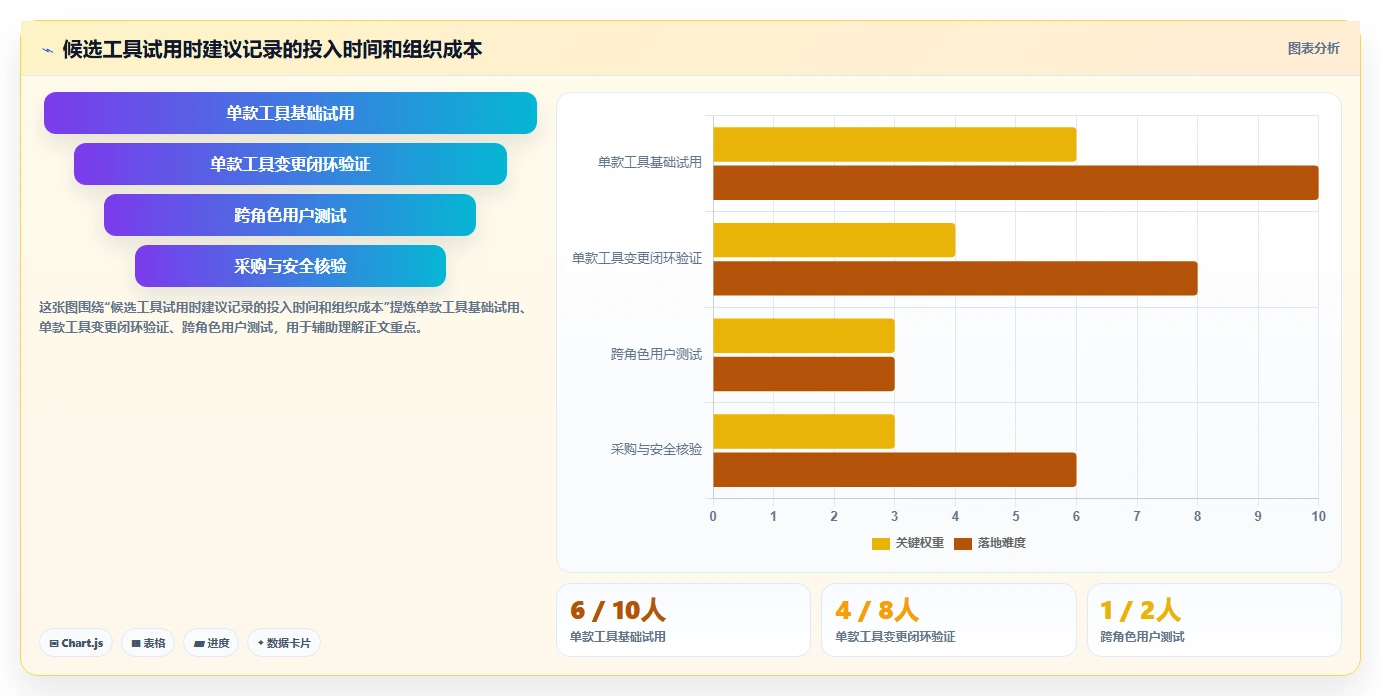The height and width of the screenshot is (696, 1381).
Task: Click y-axis label 跨角色用户测试
Action: pos(656,354)
